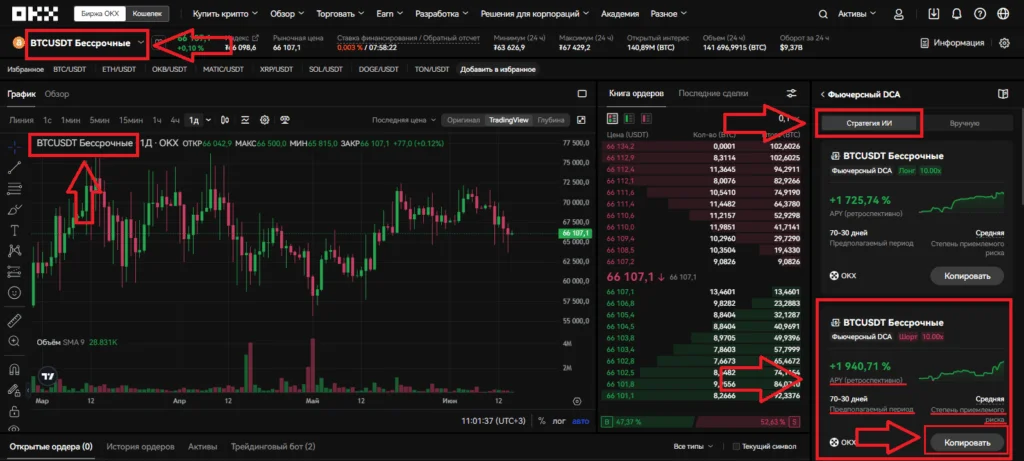The image size is (1024, 461).
Task: Open the Все типы filter dropdown
Action: tap(692, 447)
